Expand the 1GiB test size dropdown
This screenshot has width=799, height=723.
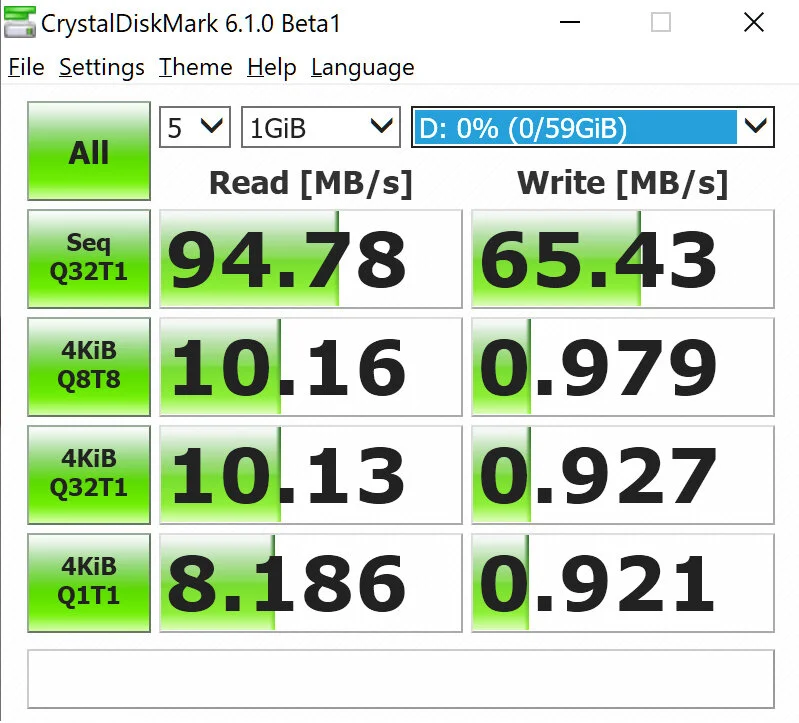tap(320, 127)
